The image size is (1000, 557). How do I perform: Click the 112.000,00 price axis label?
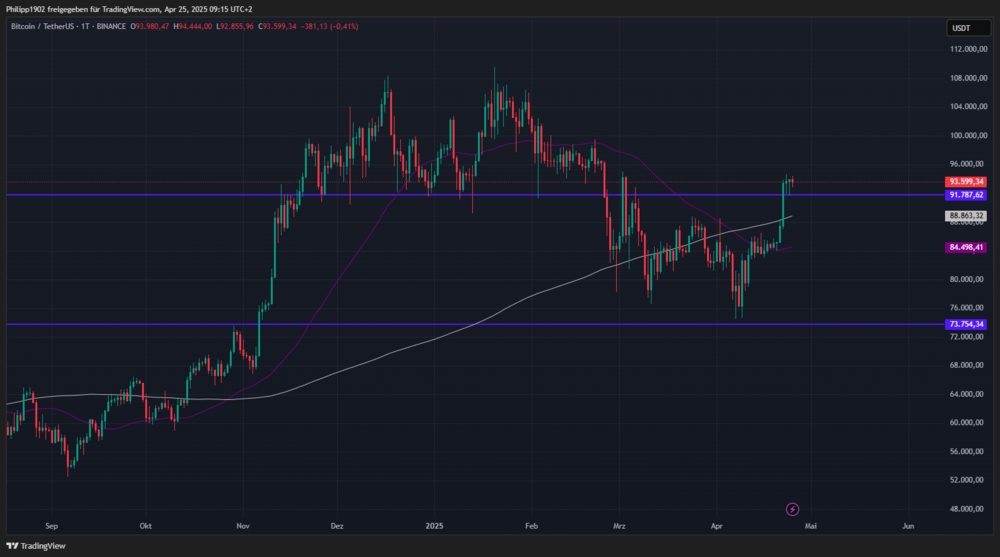tap(968, 49)
